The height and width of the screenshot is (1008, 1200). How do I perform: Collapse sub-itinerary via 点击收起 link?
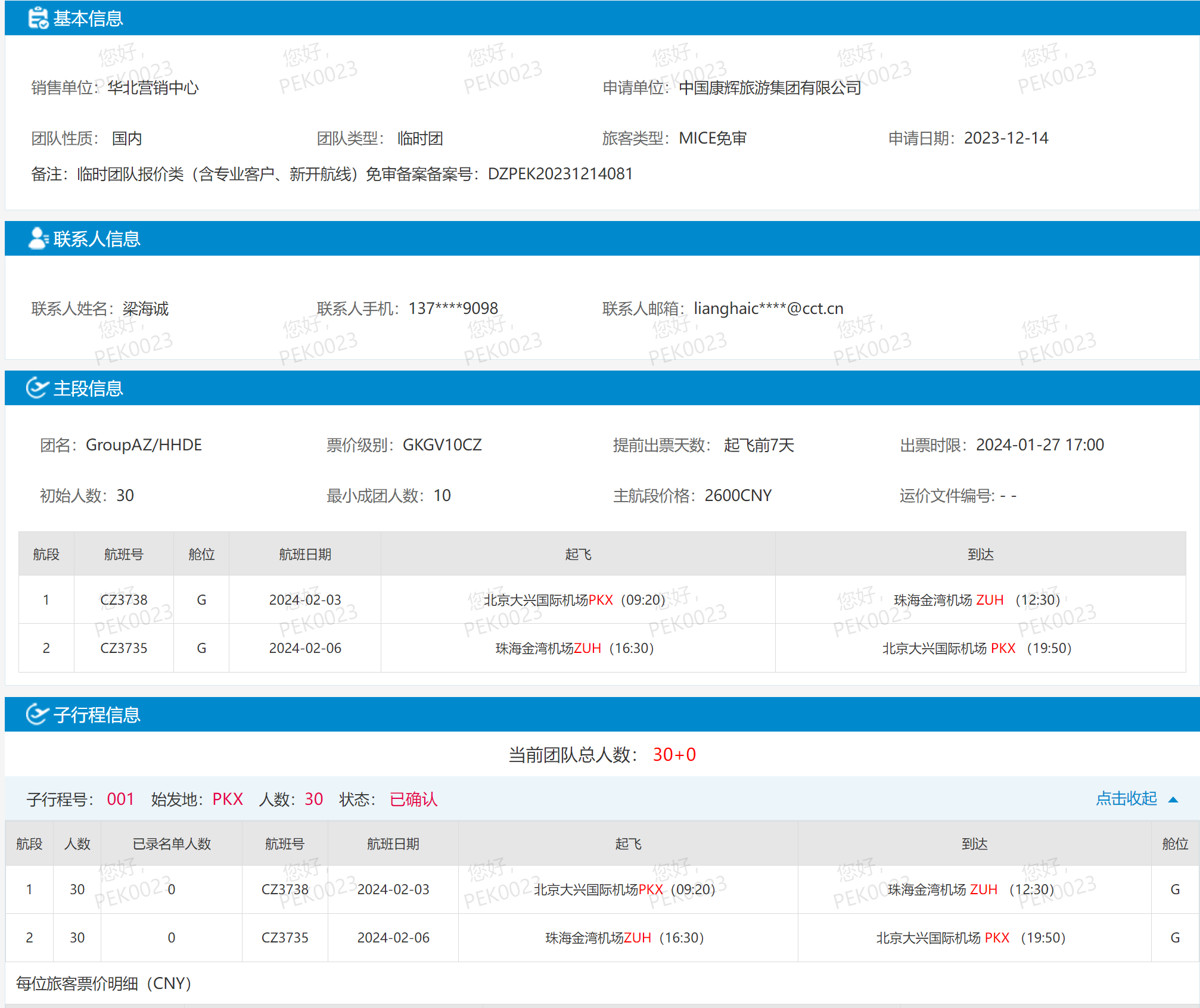(x=1126, y=798)
